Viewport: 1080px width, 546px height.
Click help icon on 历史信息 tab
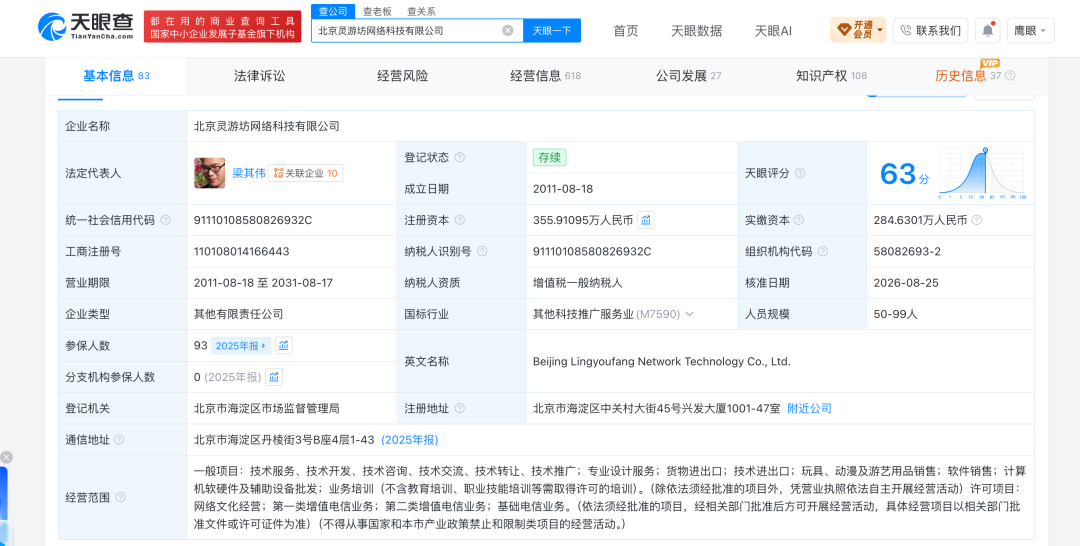1010,76
